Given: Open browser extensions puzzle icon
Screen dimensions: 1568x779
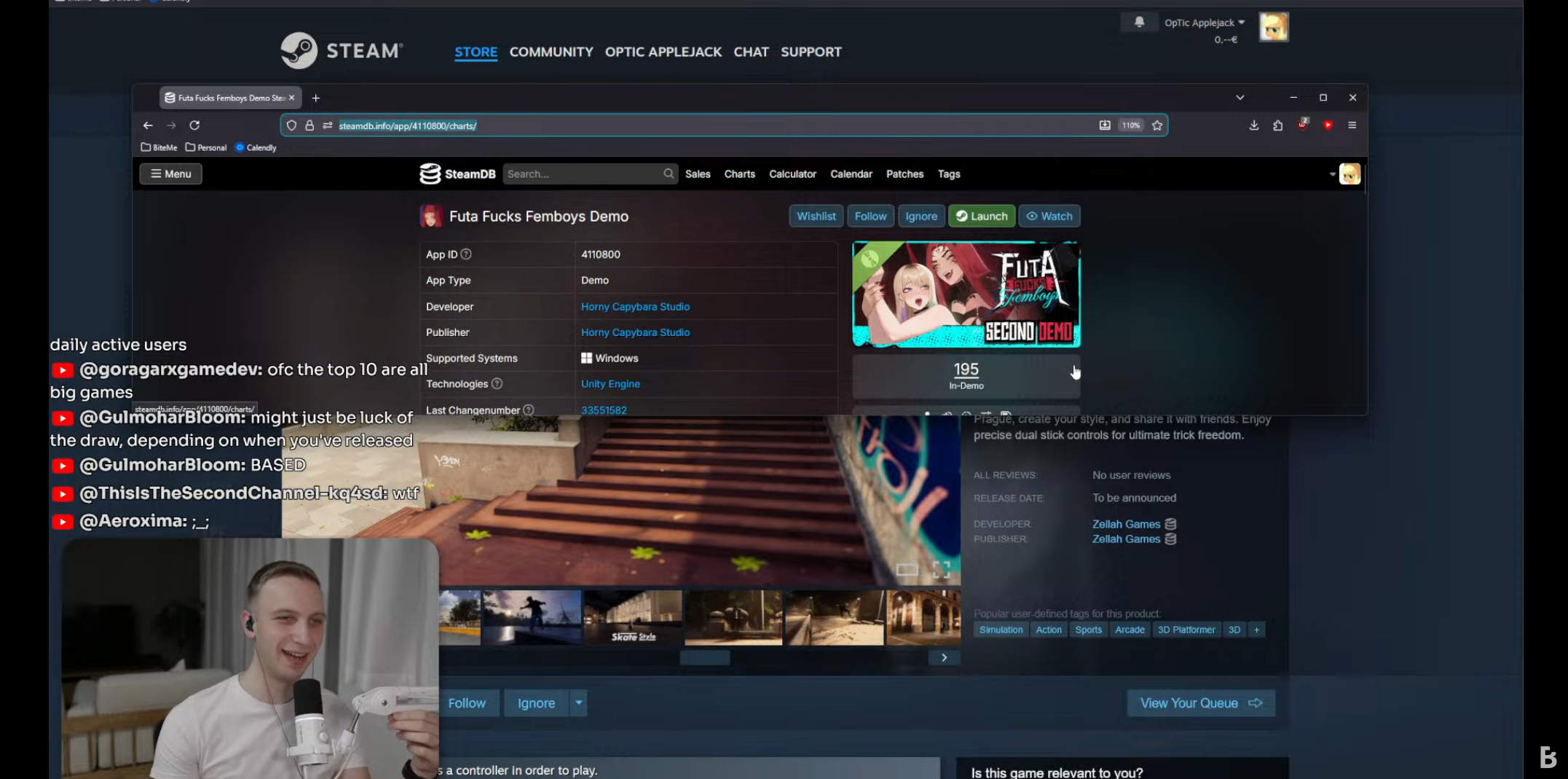Looking at the screenshot, I should [x=1277, y=125].
